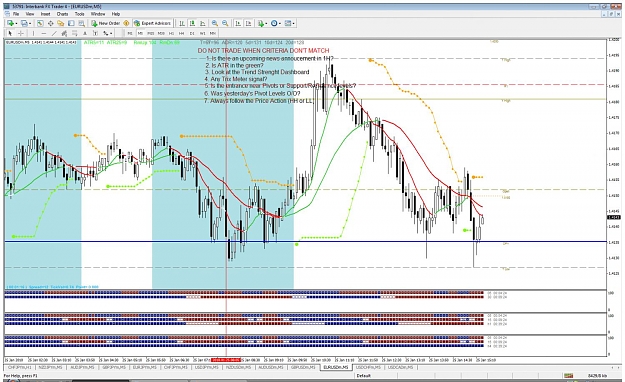
Task: Expand the Periods dropdown arrow
Action: (280, 24)
